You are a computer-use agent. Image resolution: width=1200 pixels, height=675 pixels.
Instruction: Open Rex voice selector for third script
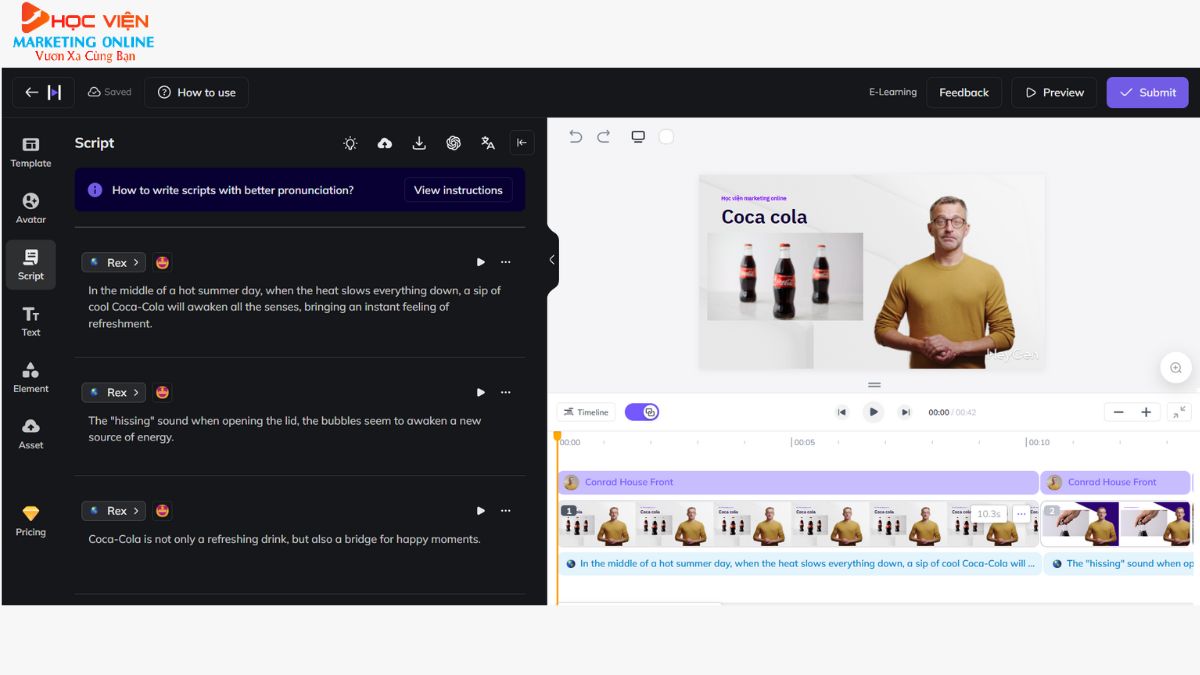click(113, 510)
